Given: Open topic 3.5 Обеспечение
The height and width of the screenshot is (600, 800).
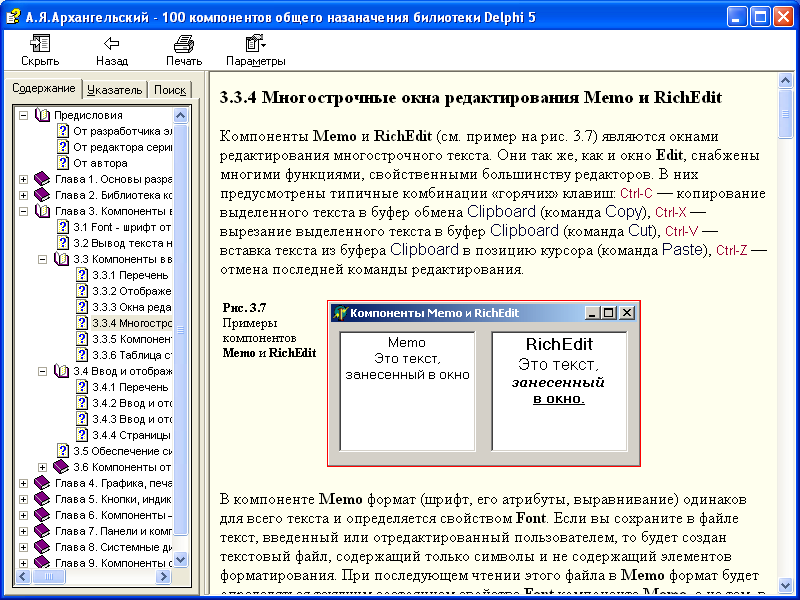Looking at the screenshot, I should pos(122,451).
